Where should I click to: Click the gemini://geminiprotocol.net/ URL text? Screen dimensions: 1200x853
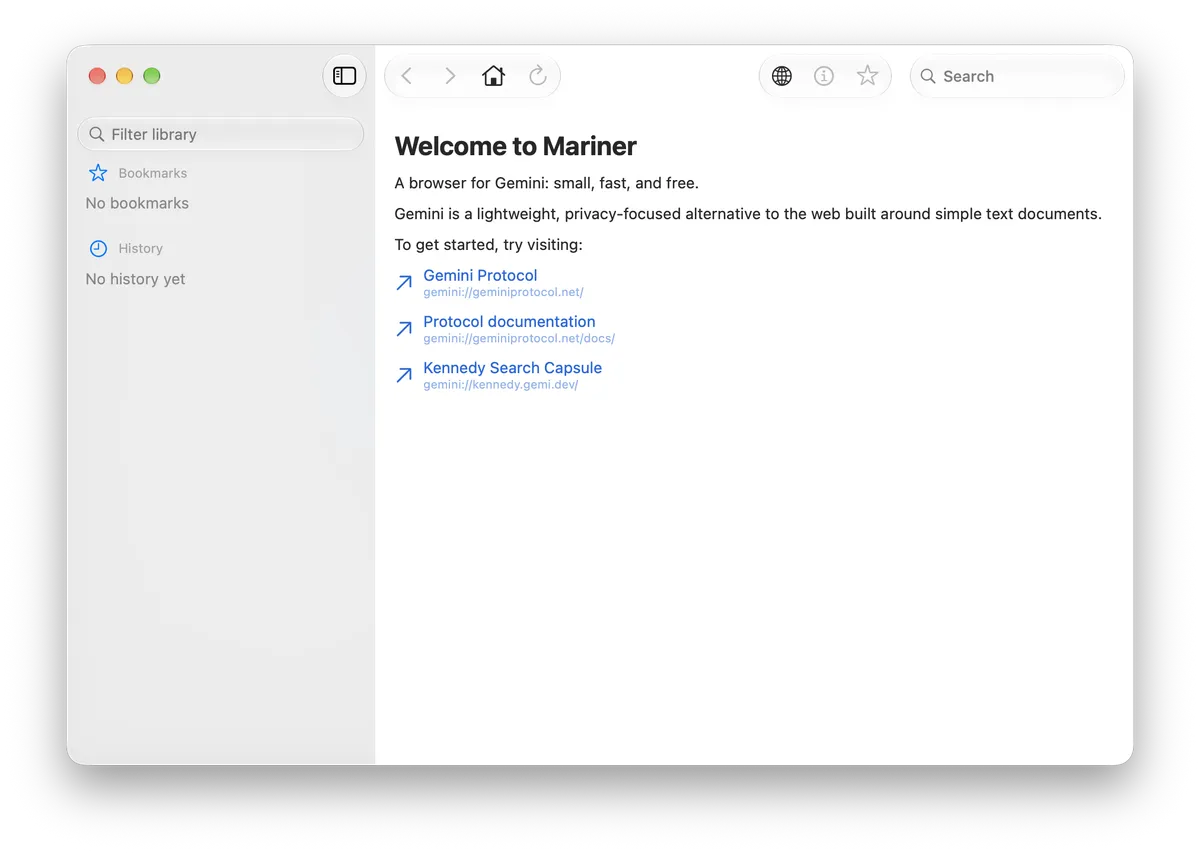pyautogui.click(x=503, y=292)
